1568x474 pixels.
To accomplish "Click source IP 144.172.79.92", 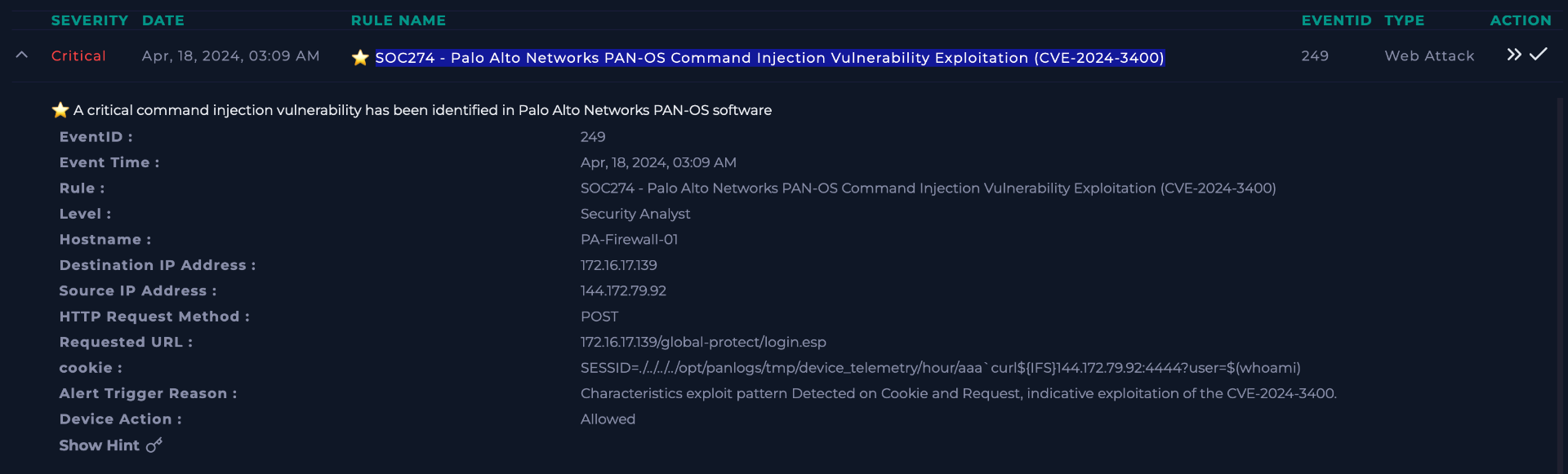I will tap(623, 290).
